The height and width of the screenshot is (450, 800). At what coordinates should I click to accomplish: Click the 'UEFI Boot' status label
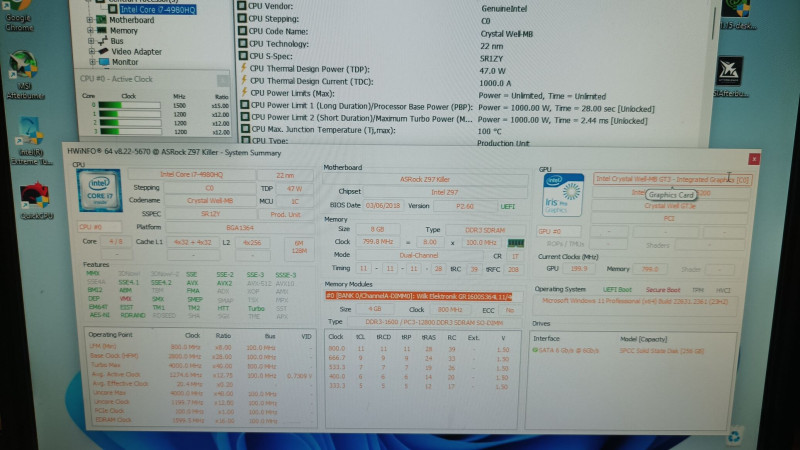click(617, 290)
